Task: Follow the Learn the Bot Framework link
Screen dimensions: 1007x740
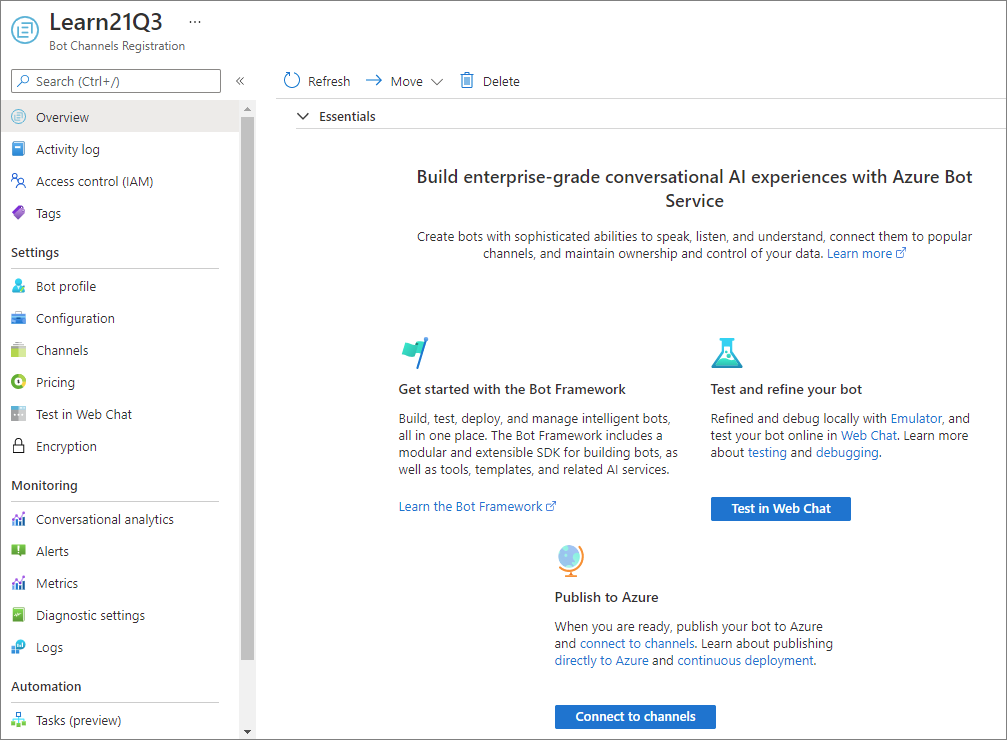Action: click(477, 506)
